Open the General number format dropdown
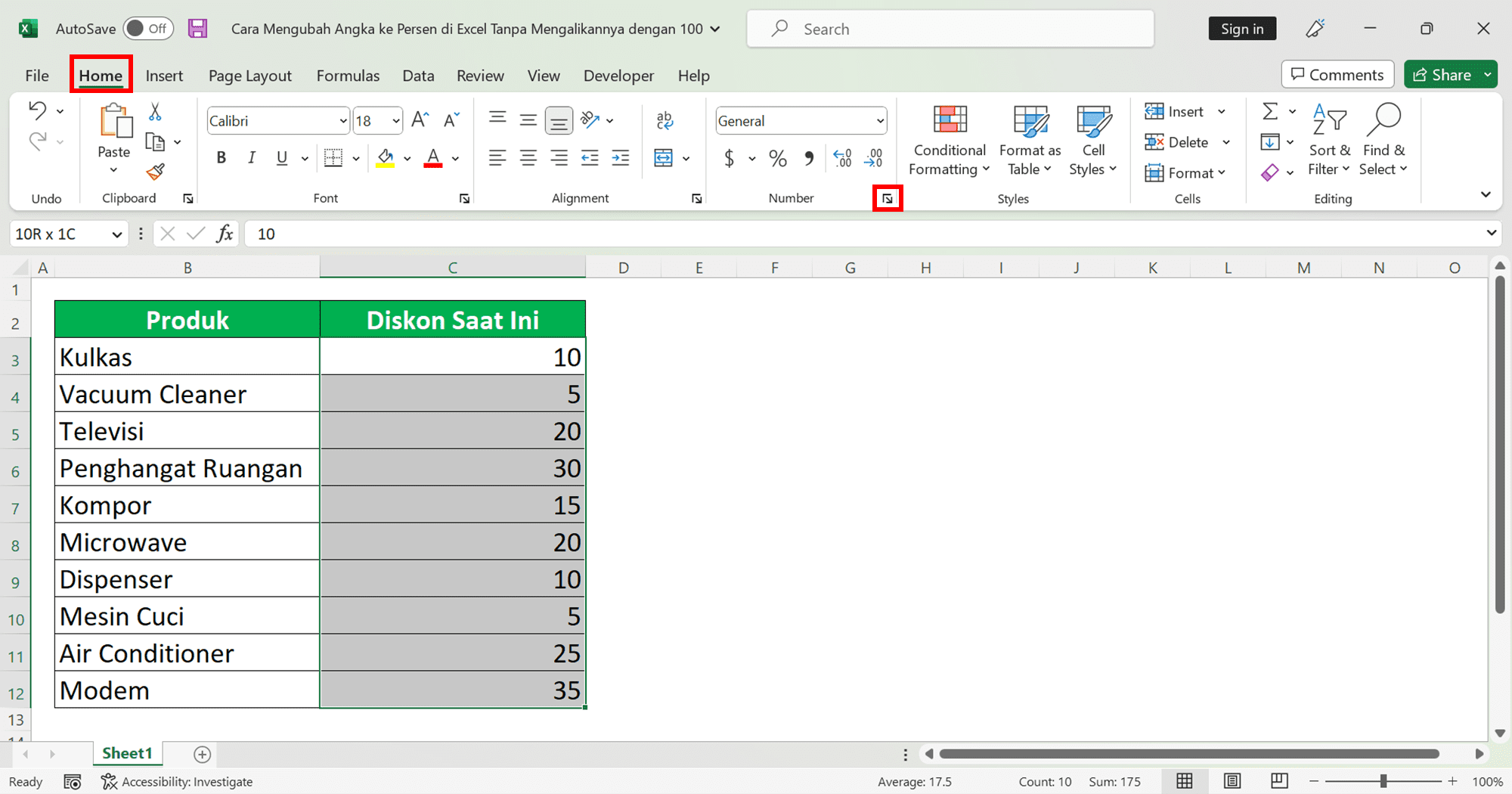 (x=880, y=121)
